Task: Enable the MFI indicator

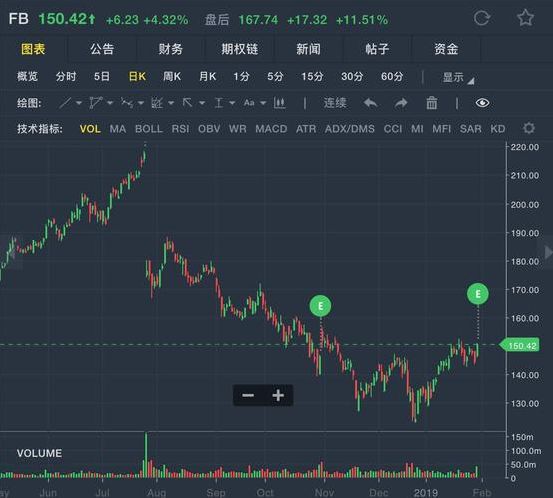Action: coord(442,129)
